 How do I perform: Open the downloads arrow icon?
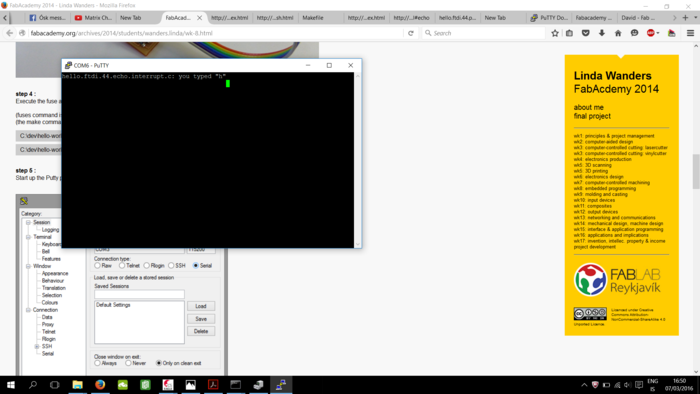(602, 33)
